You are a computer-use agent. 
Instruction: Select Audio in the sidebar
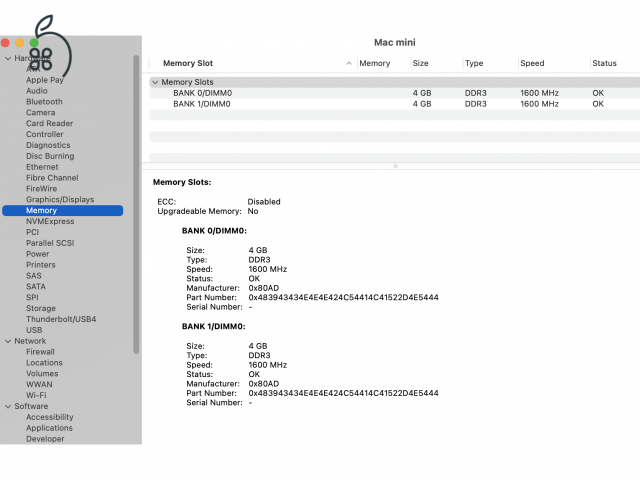tap(37, 91)
